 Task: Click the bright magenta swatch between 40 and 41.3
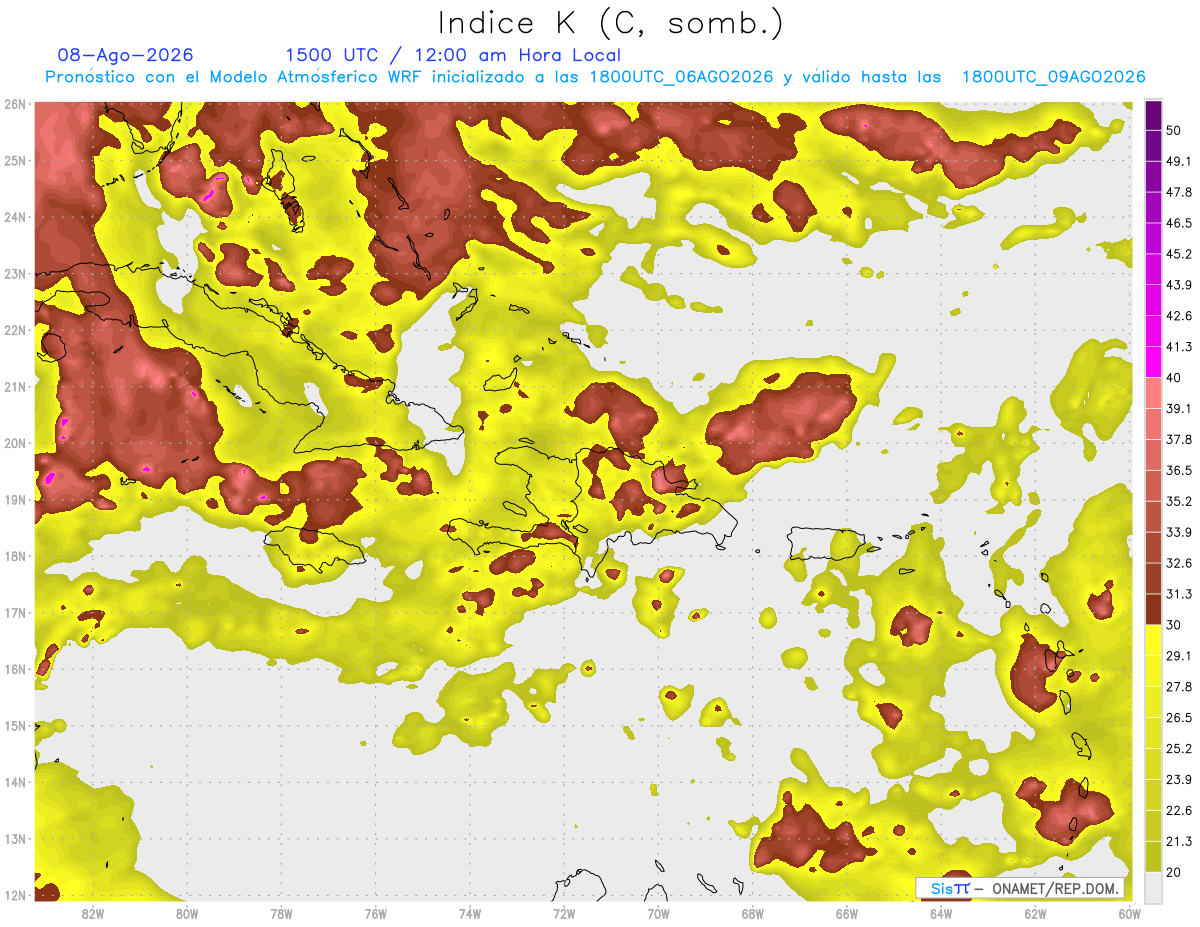point(1153,362)
